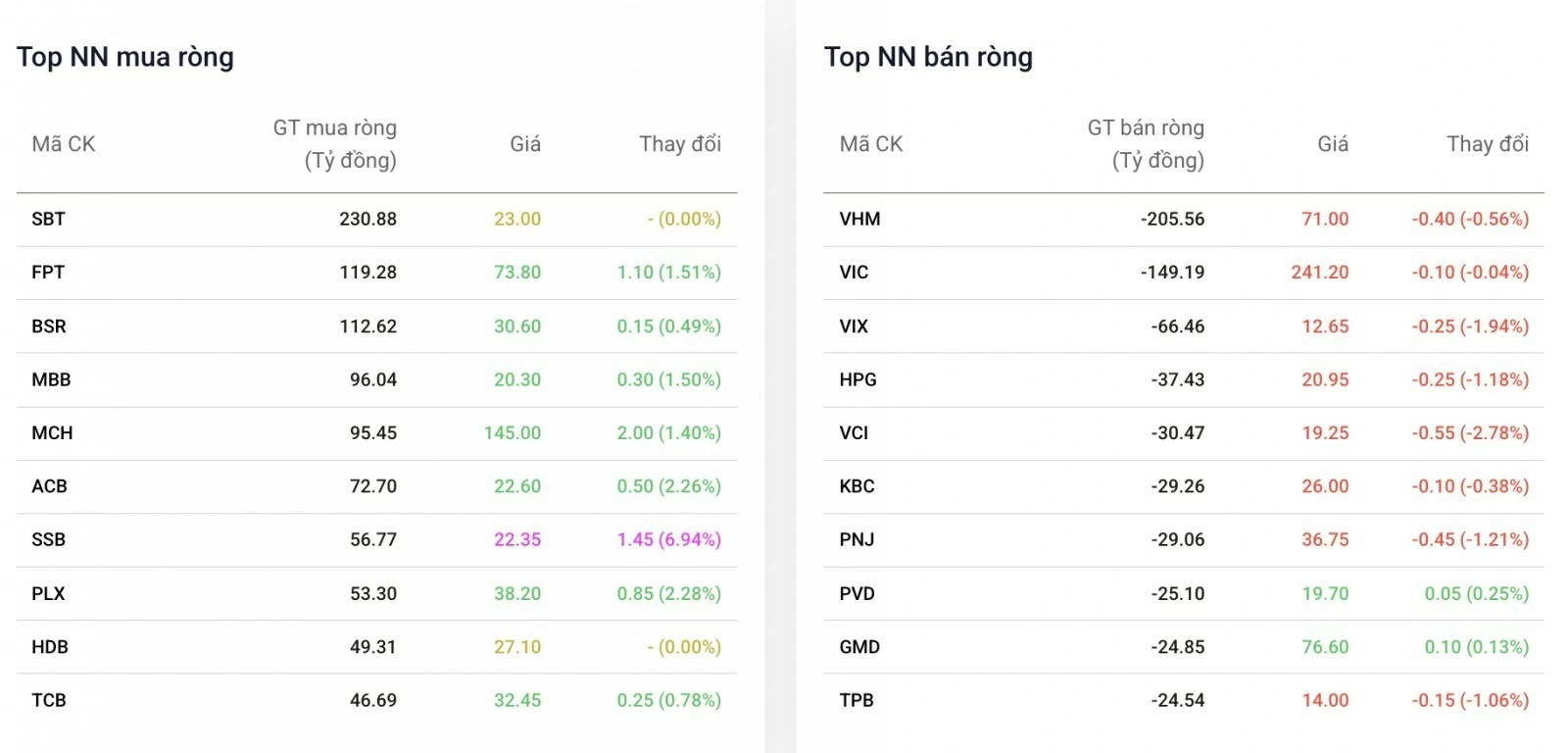Select the TPB ticker
This screenshot has width=1568, height=753.
tap(857, 700)
